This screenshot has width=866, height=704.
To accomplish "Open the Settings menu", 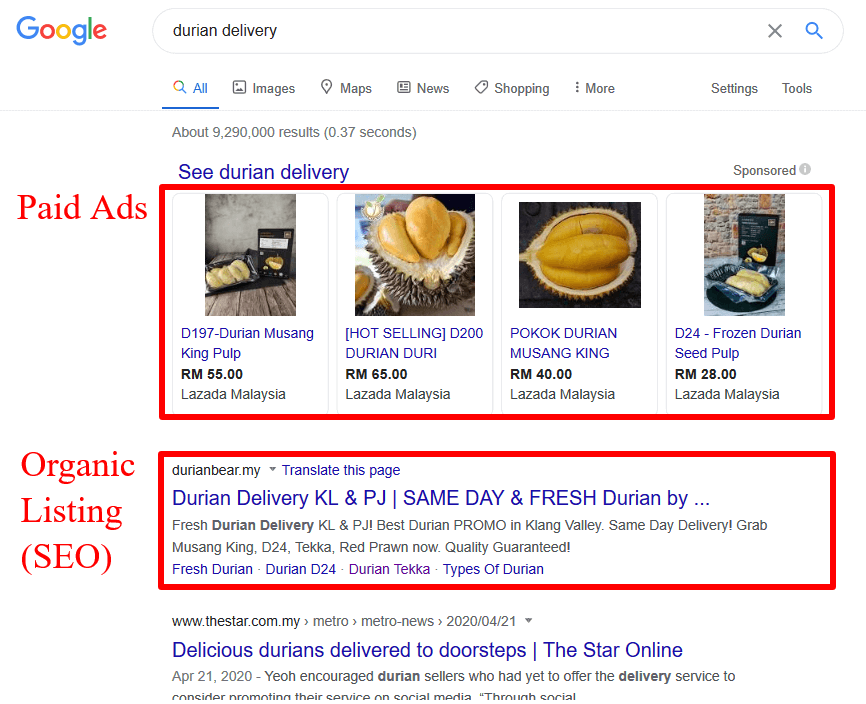I will coord(734,88).
